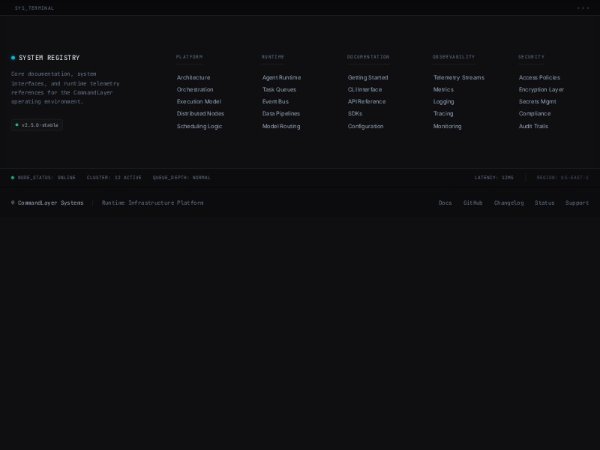
Task: Click the SYS_TERMINAL label in title bar
Action: click(34, 8)
